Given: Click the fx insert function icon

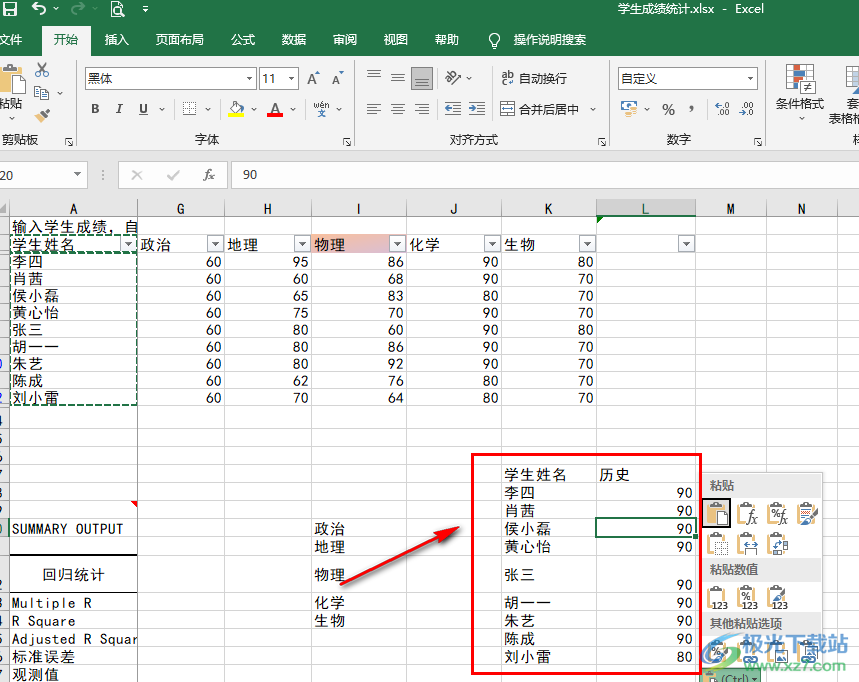Looking at the screenshot, I should click(209, 175).
